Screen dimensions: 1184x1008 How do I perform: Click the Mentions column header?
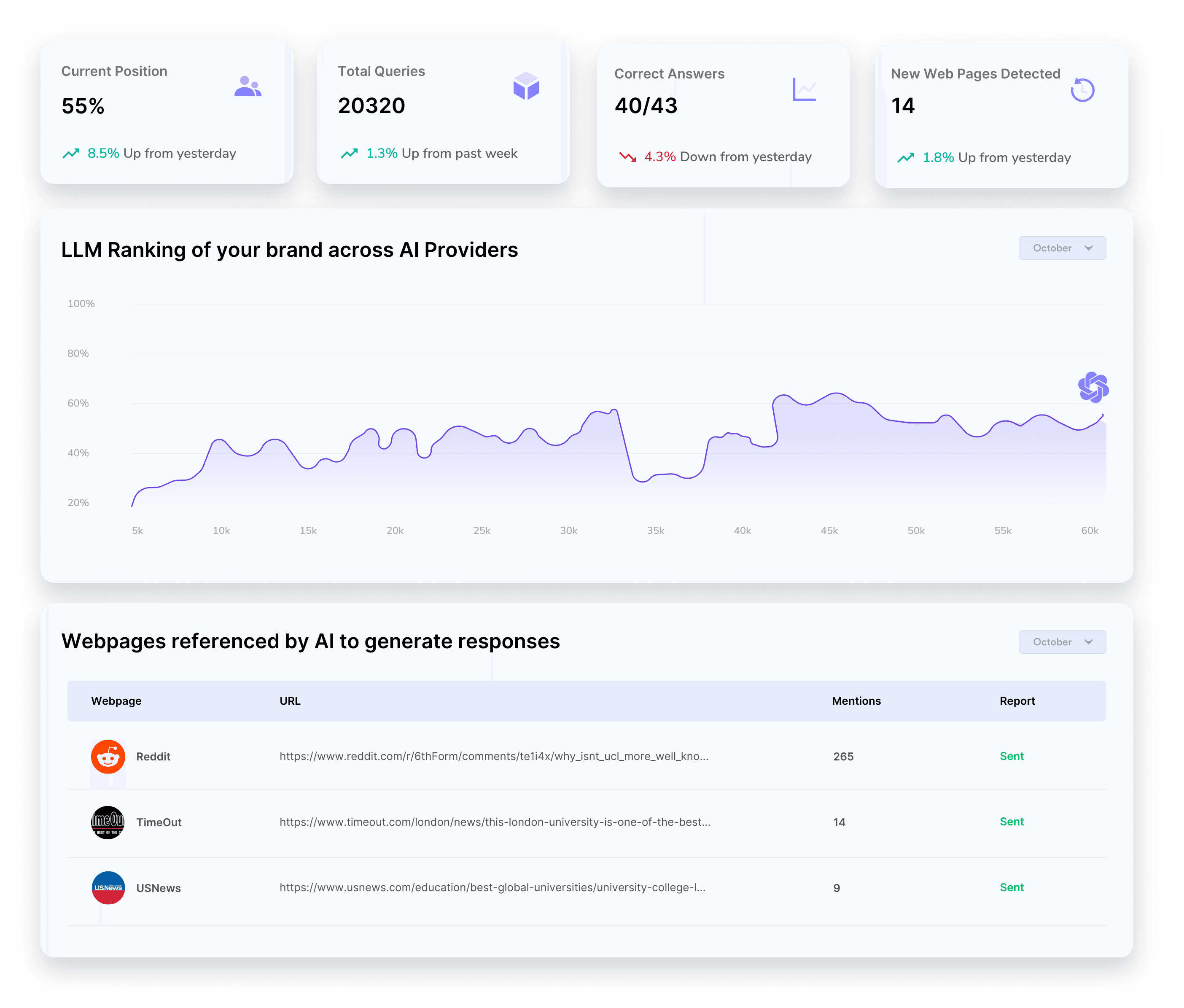click(856, 701)
